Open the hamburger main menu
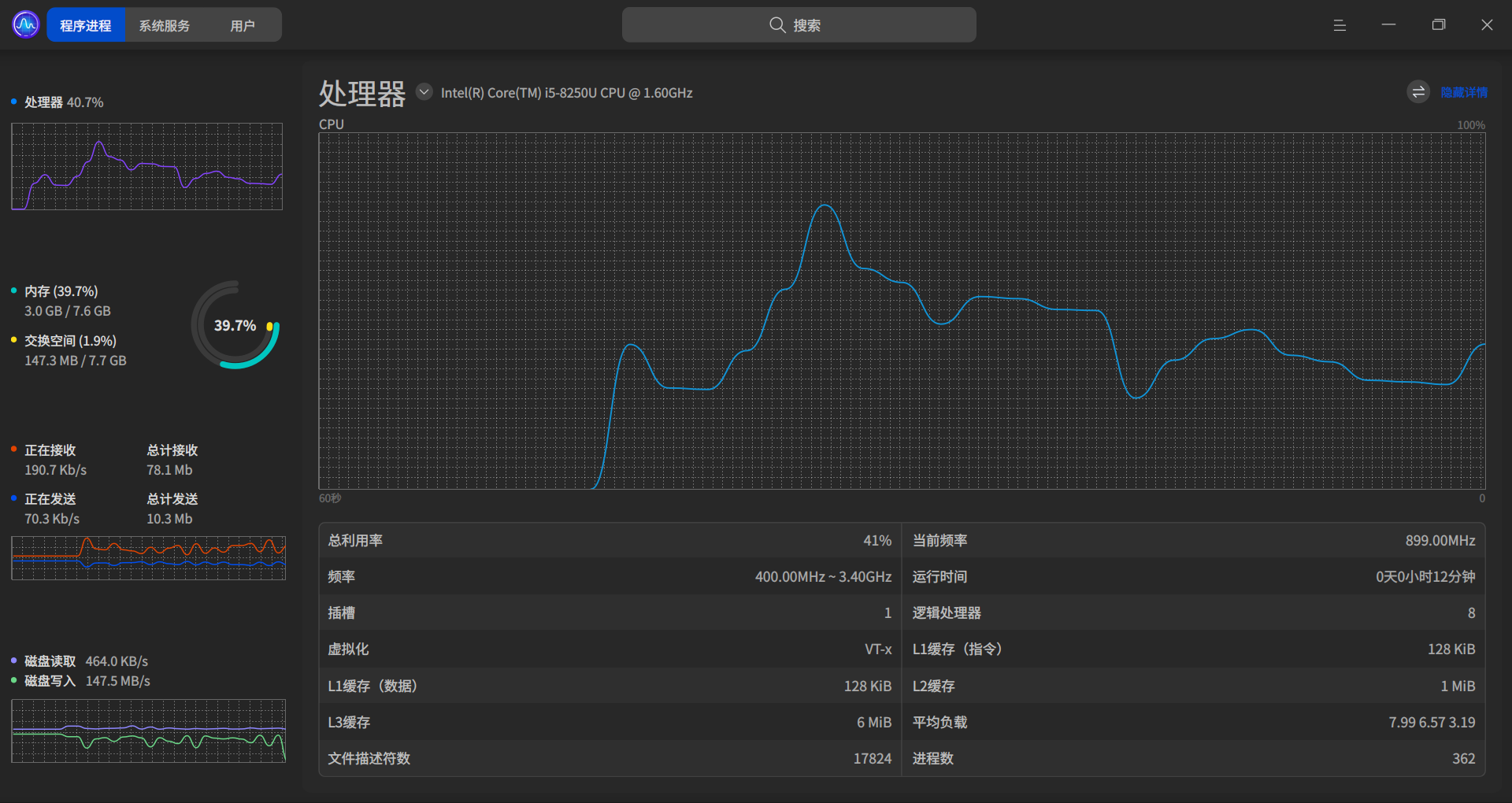The width and height of the screenshot is (1512, 803). click(x=1340, y=25)
